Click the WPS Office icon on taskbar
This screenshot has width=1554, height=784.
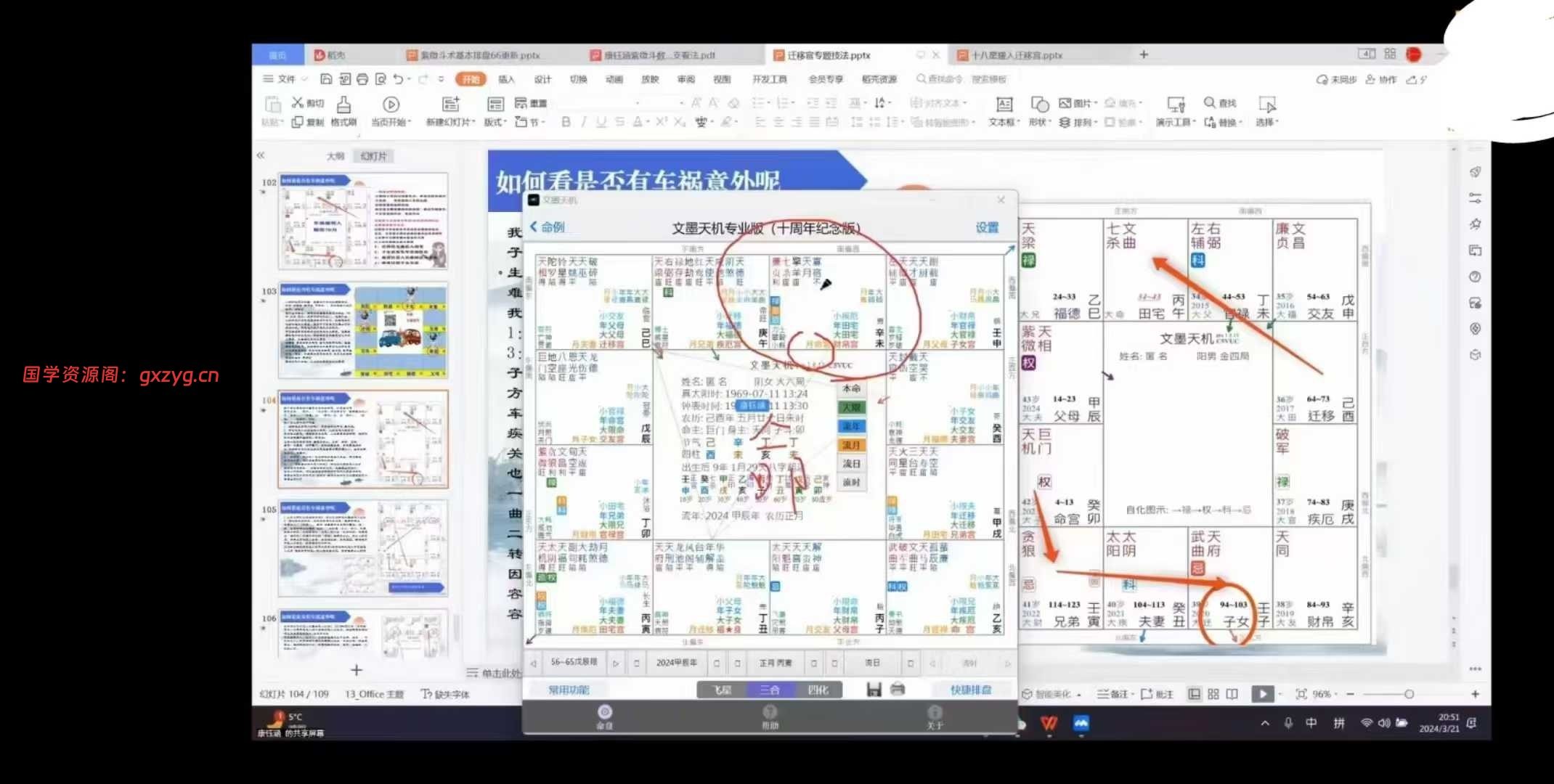[x=1049, y=723]
